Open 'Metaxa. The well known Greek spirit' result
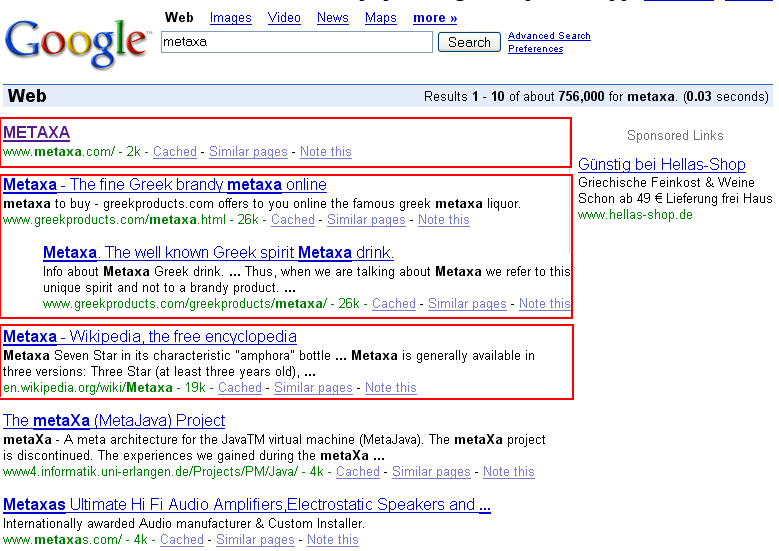This screenshot has width=779, height=551. click(219, 253)
